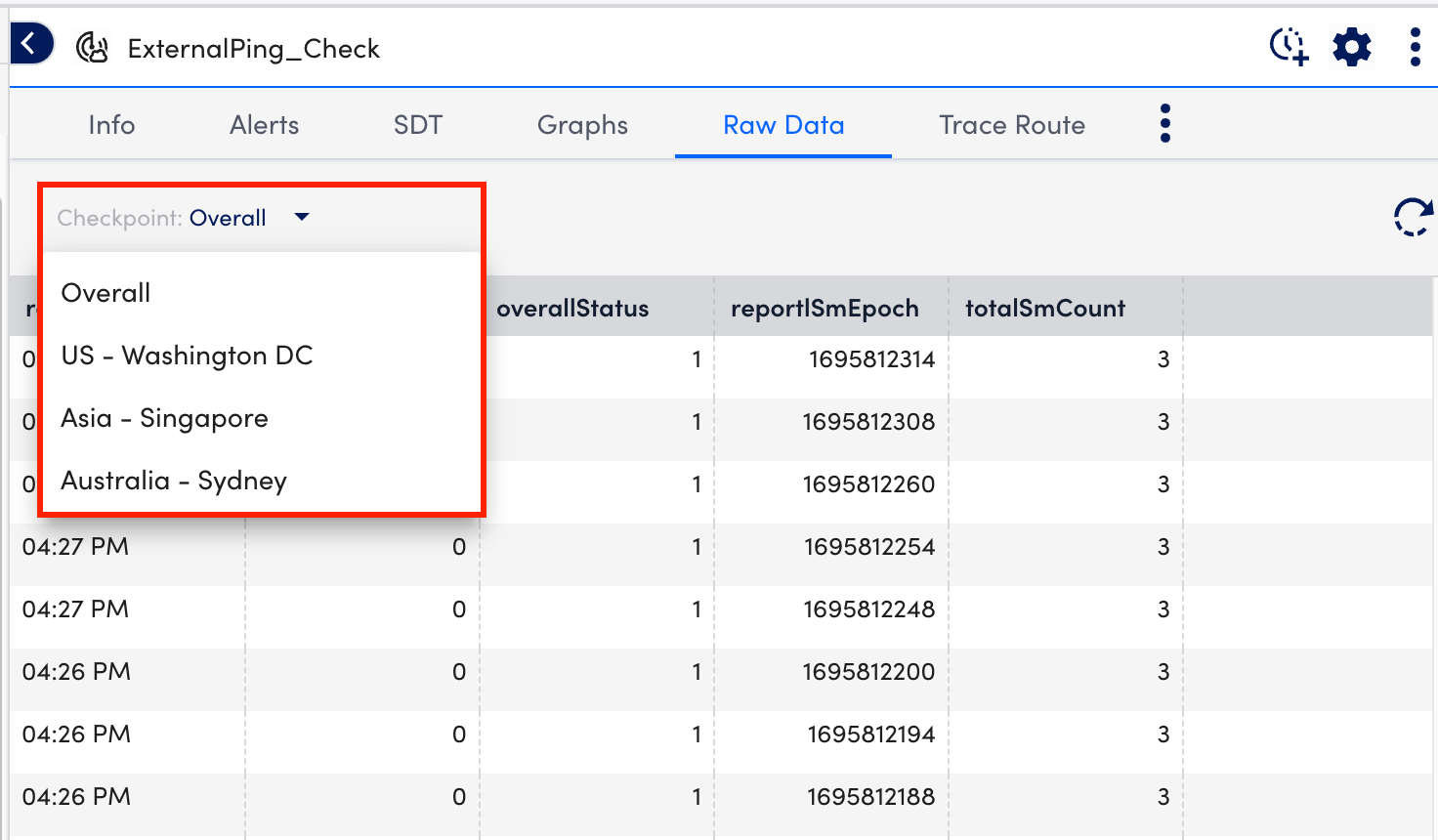Click the totalSmCount column header
This screenshot has width=1438, height=840.
coord(1043,307)
